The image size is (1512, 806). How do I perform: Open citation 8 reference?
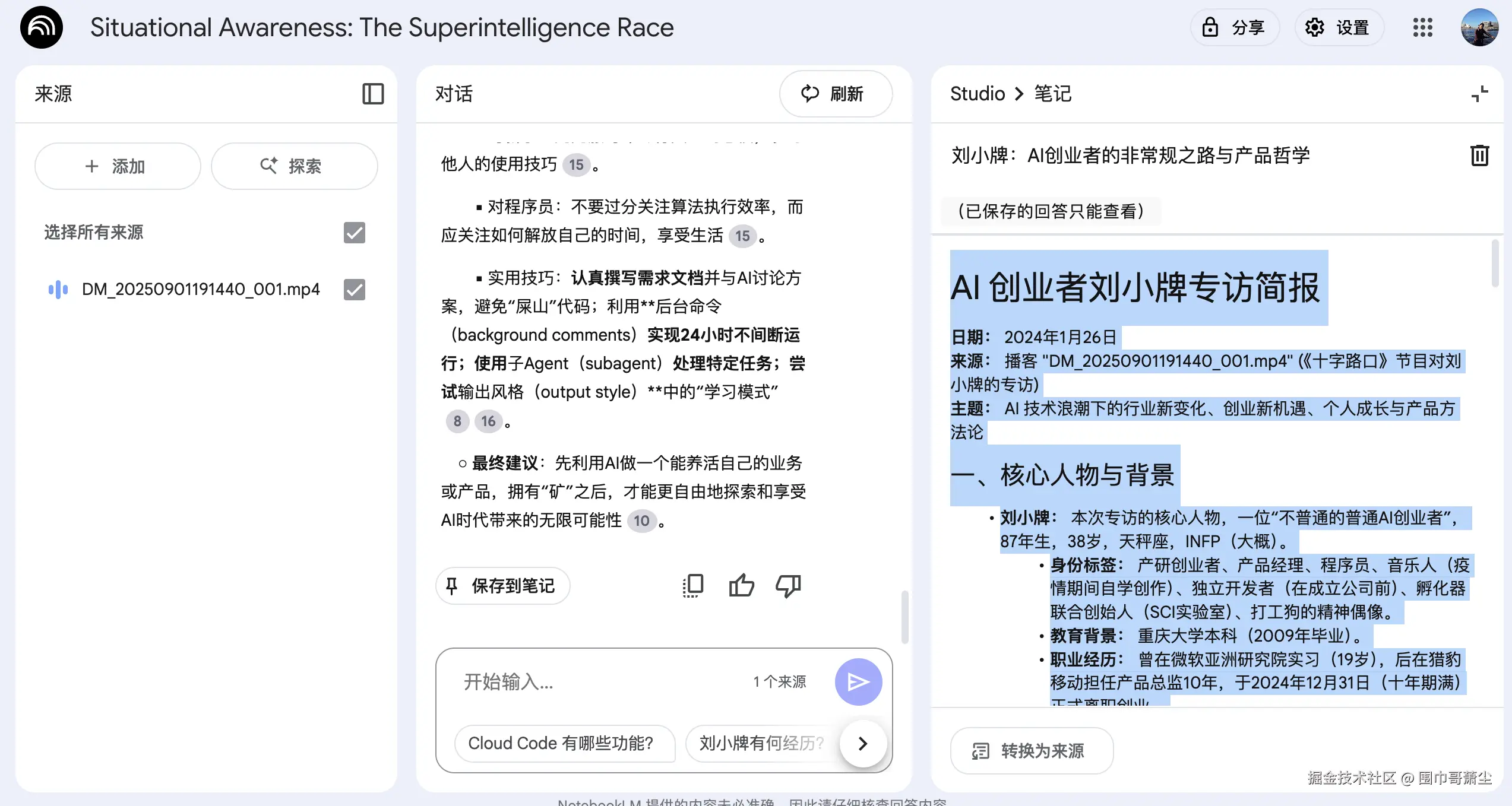[457, 421]
